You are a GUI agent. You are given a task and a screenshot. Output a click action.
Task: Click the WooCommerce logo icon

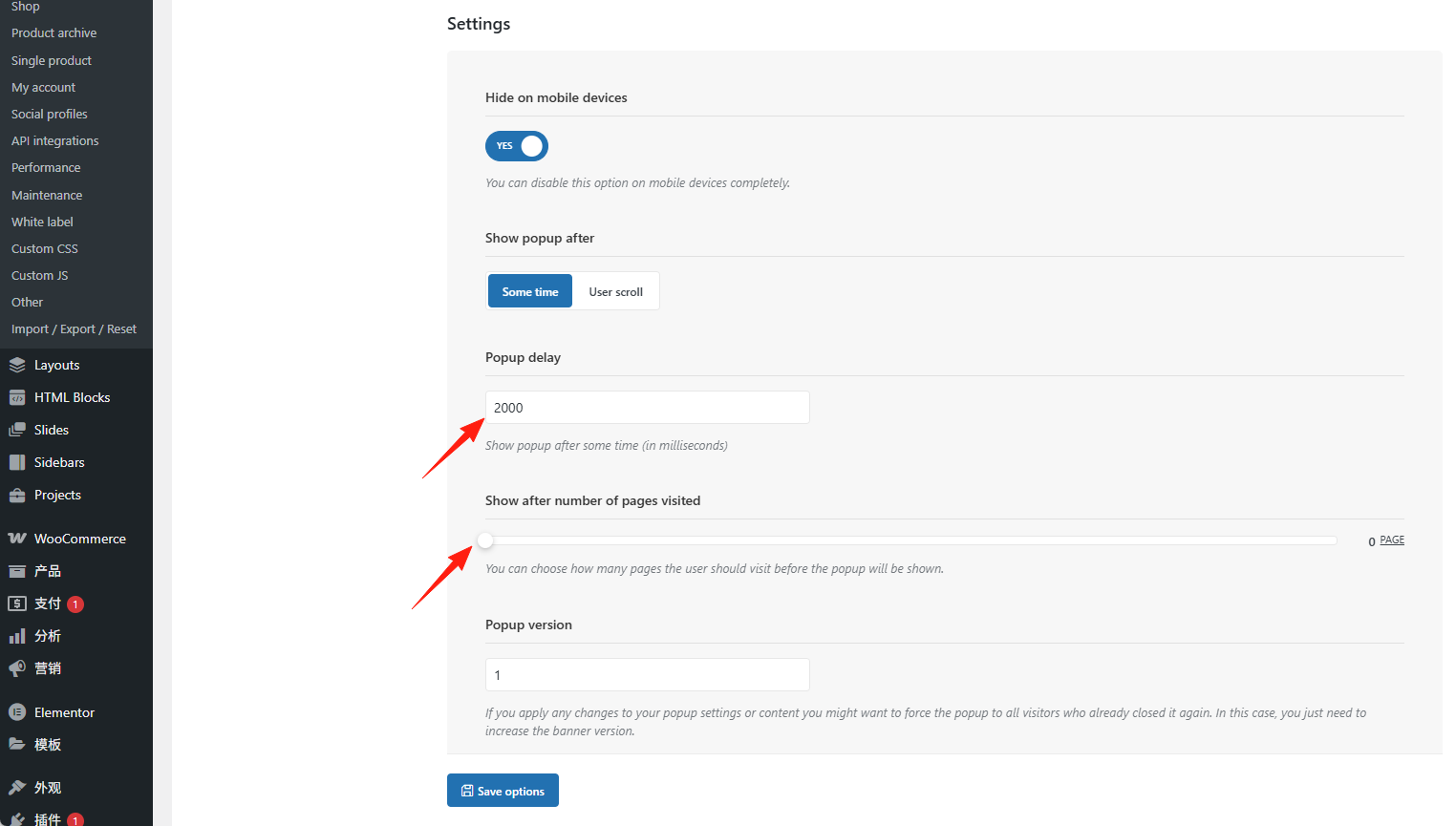tap(17, 539)
